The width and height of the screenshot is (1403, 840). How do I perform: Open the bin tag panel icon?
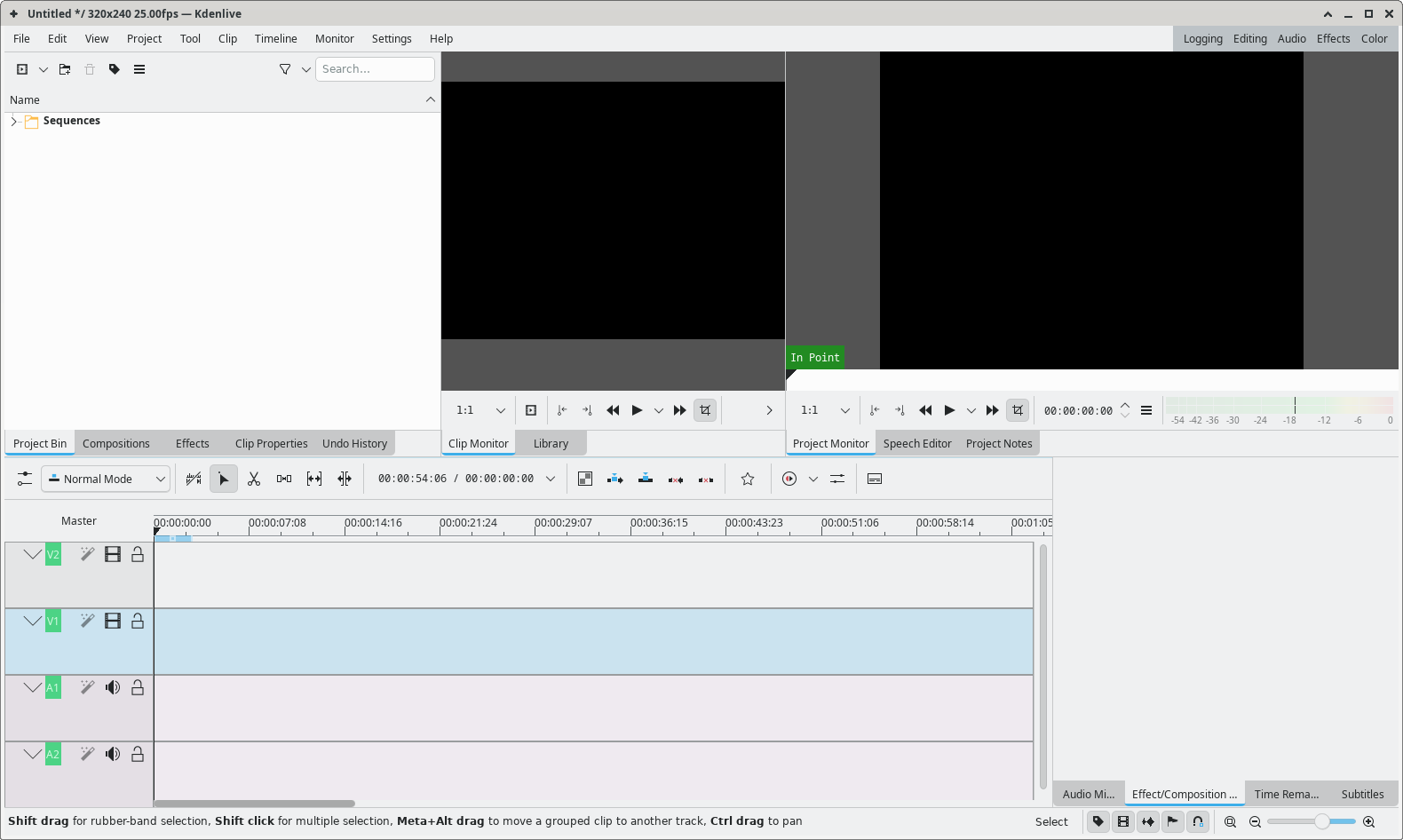tap(115, 69)
